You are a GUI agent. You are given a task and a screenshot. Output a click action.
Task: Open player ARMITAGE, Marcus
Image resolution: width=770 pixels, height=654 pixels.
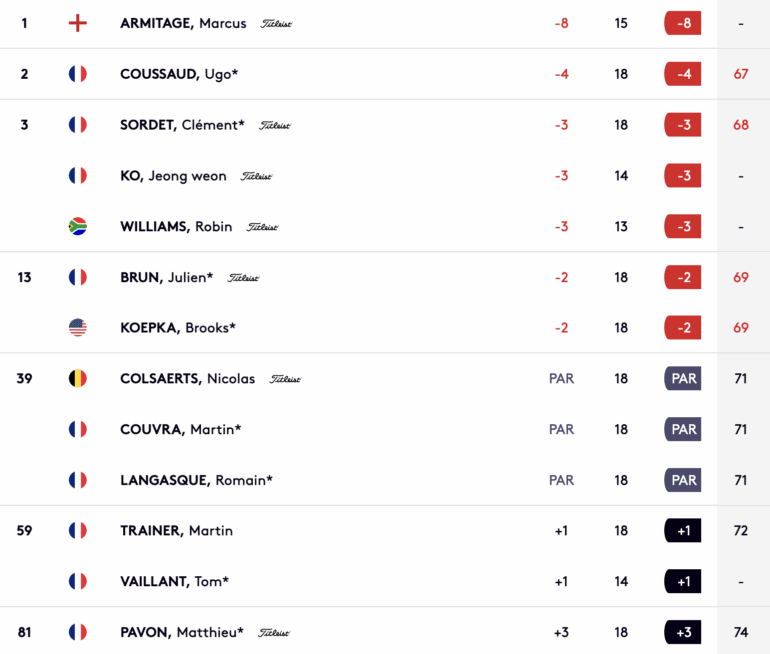click(x=183, y=23)
